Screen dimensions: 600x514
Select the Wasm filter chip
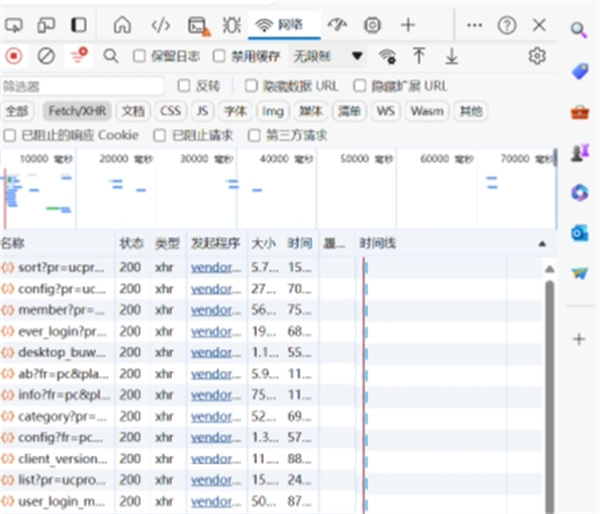point(427,111)
